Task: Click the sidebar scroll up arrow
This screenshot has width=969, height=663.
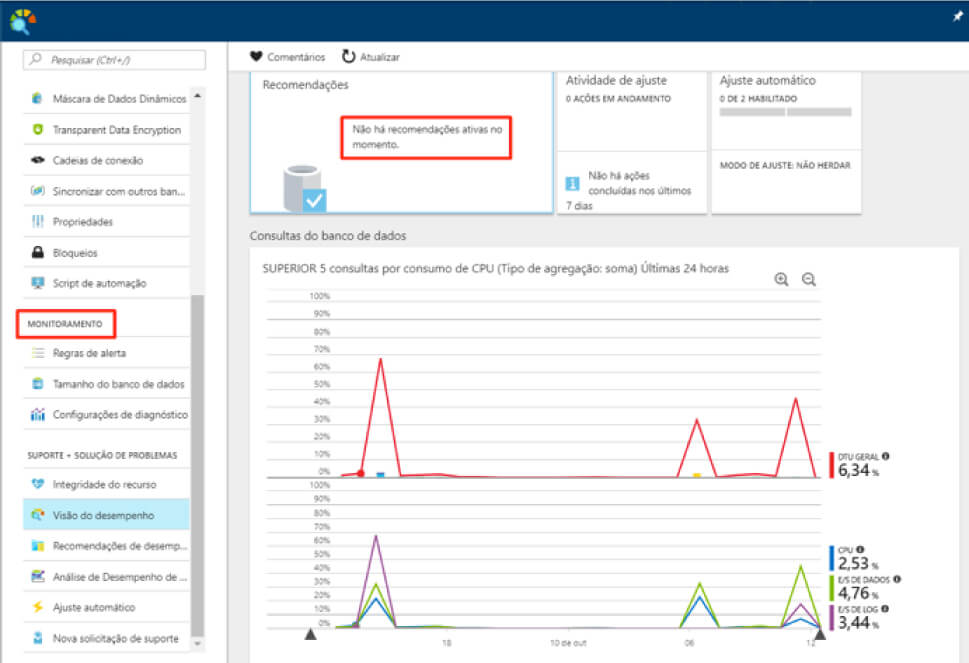Action: [x=196, y=97]
